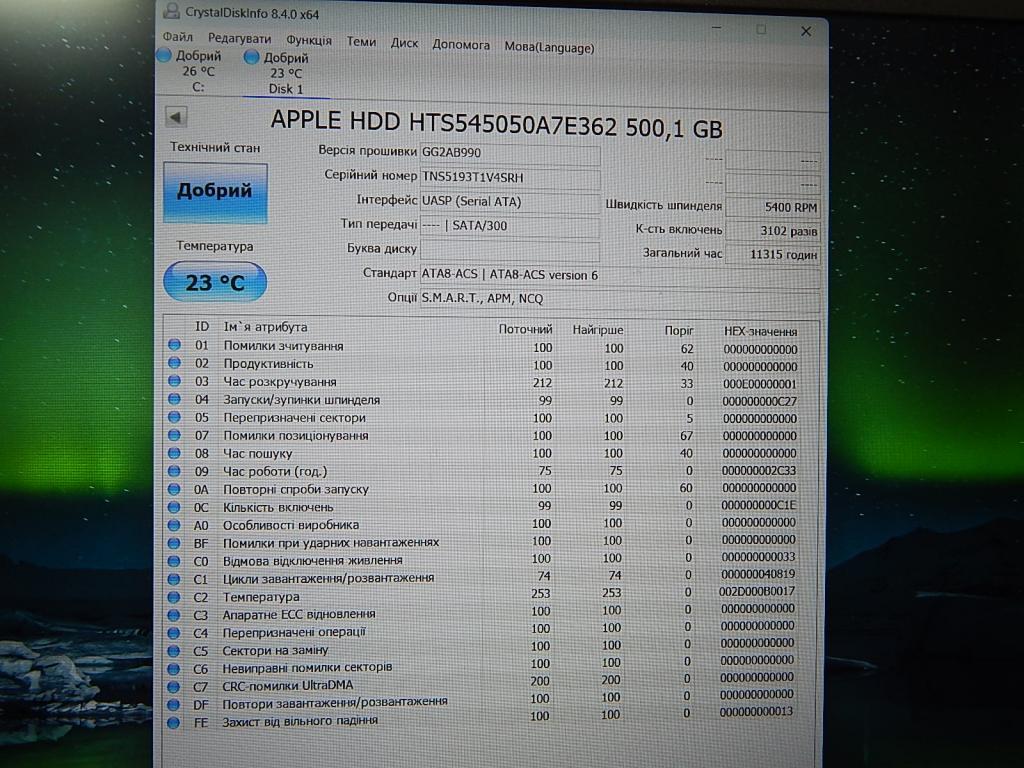Click the status dot for attribute 08

point(174,453)
